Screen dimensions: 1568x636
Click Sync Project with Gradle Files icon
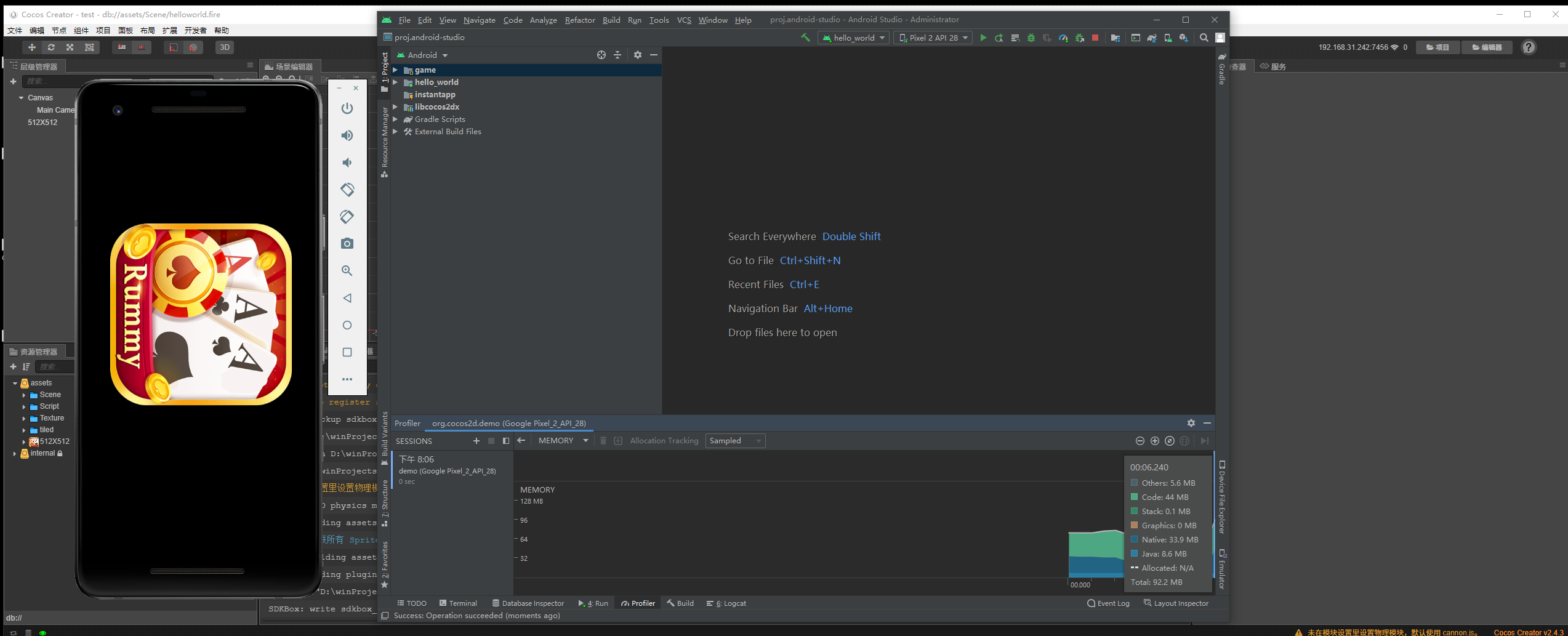1152,38
